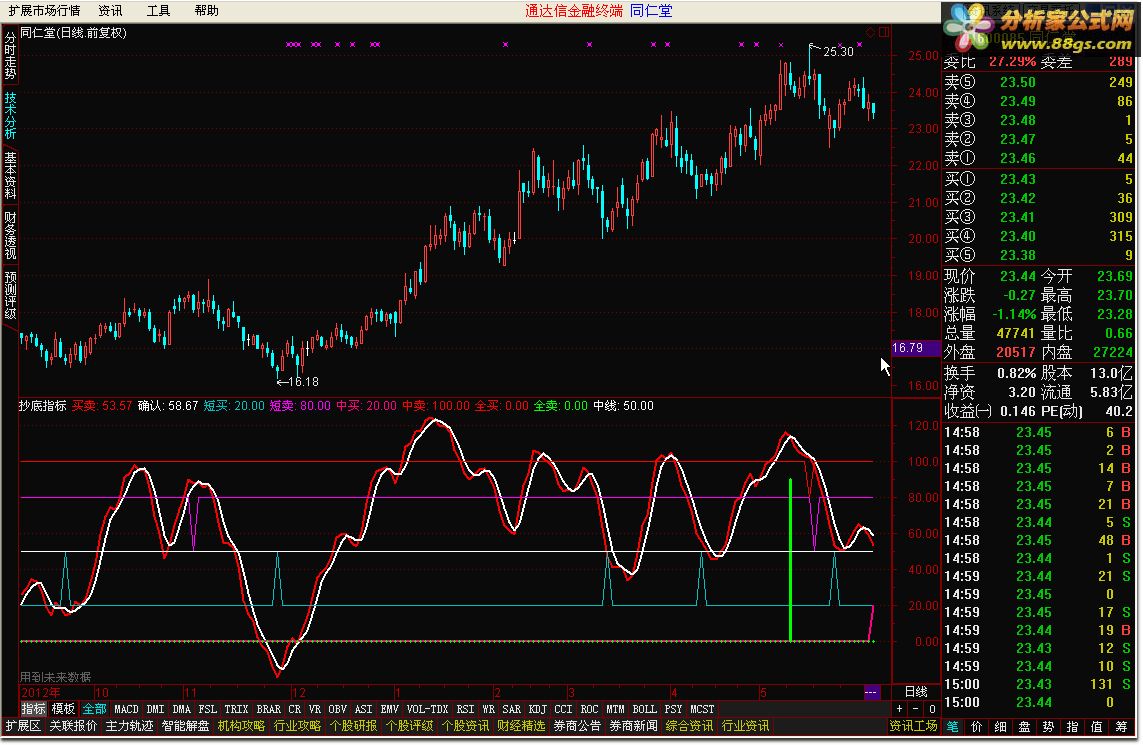This screenshot has width=1143, height=745.
Task: Open the 扩展区 tab
Action: click(x=23, y=726)
